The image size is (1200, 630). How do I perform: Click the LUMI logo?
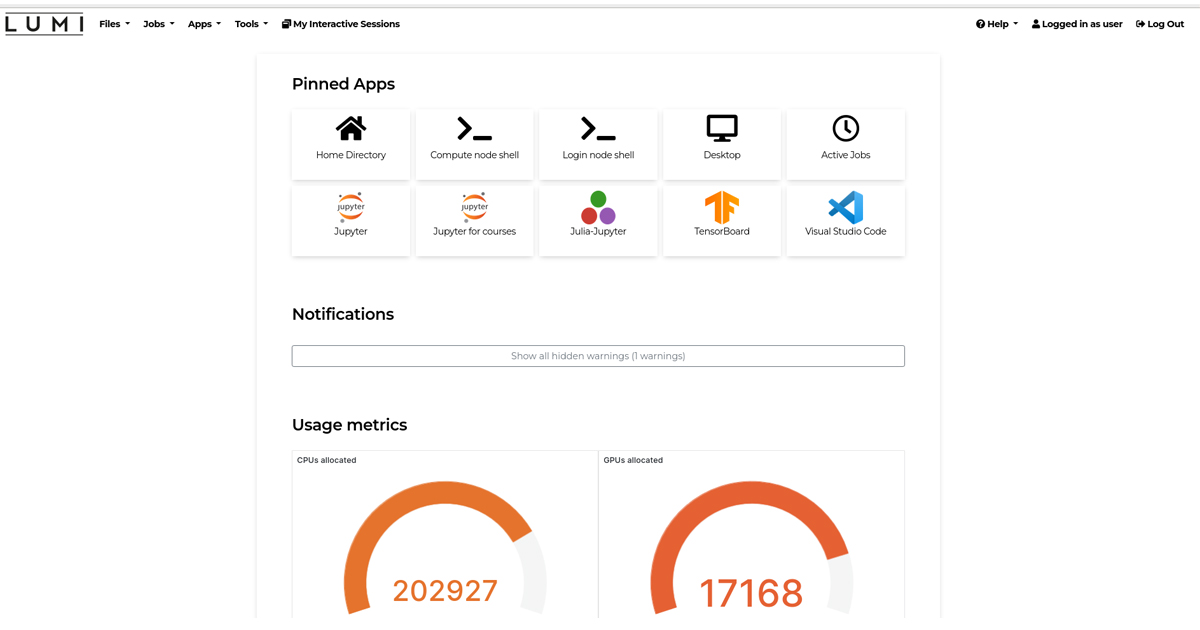44,24
